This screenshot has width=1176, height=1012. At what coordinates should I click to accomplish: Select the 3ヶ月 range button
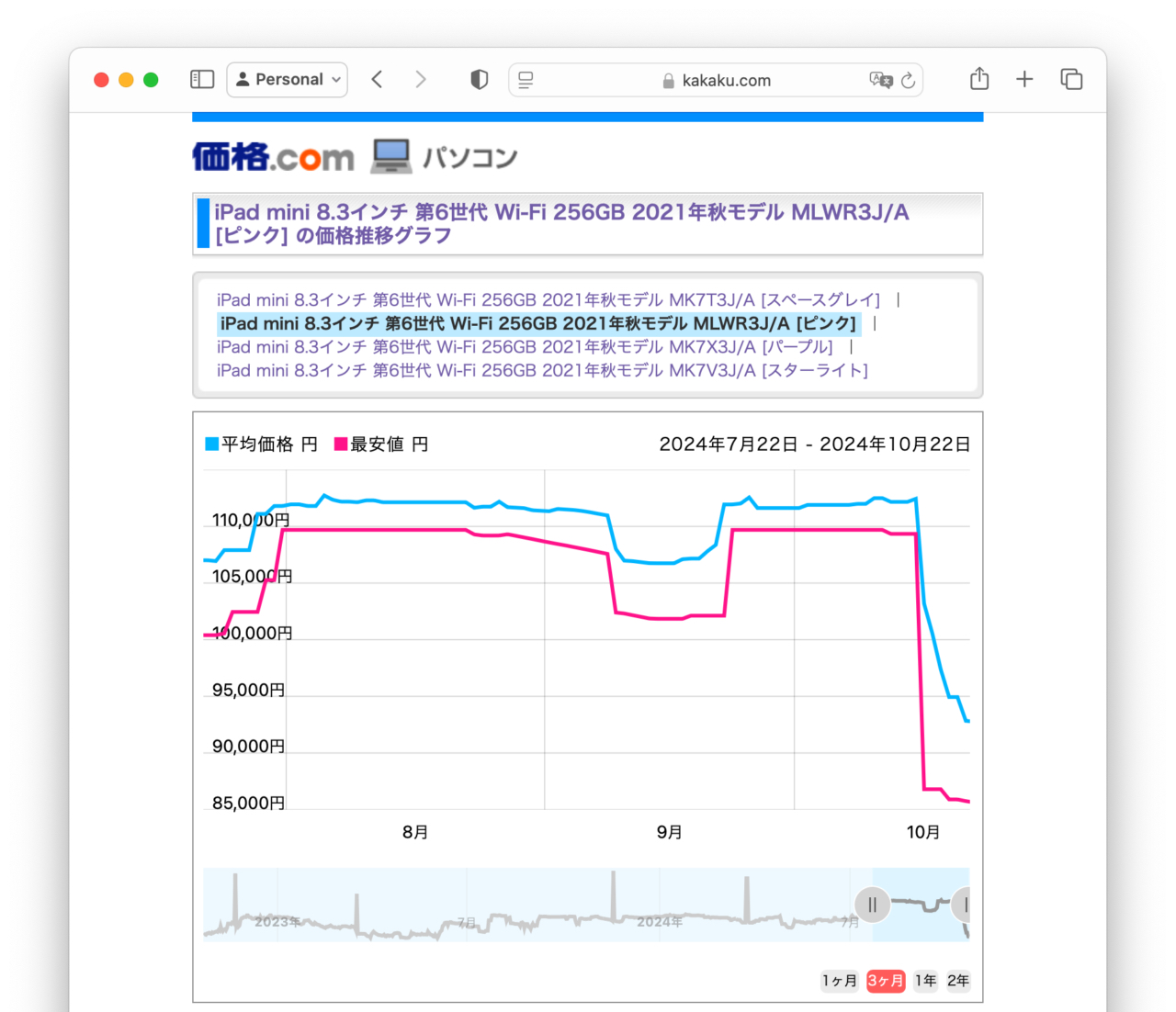click(x=886, y=981)
